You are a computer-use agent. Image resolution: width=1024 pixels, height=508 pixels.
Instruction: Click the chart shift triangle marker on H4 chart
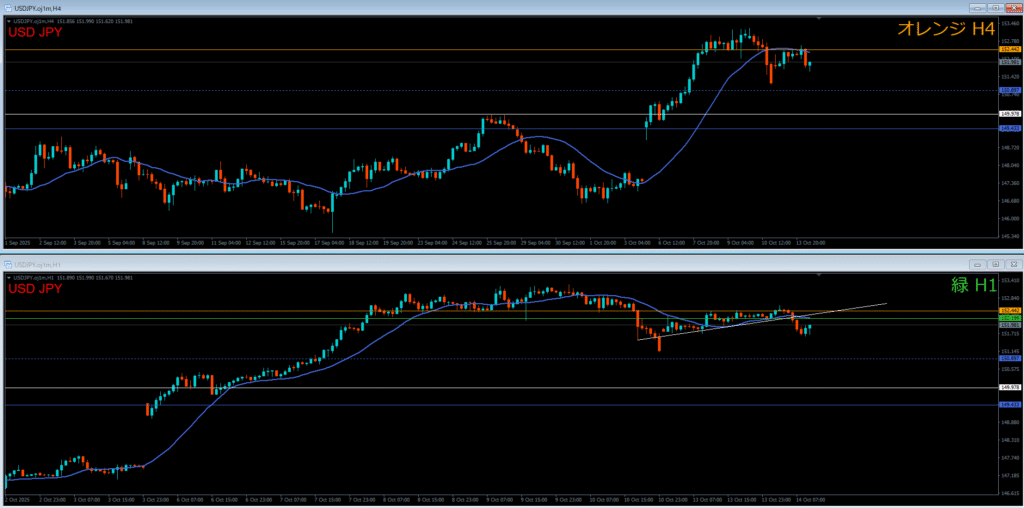click(x=819, y=19)
